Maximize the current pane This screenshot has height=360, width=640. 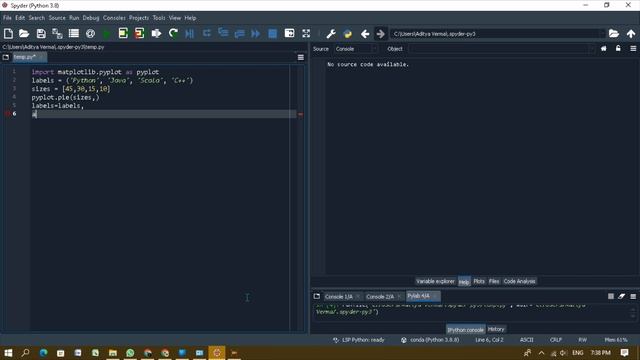[289, 33]
